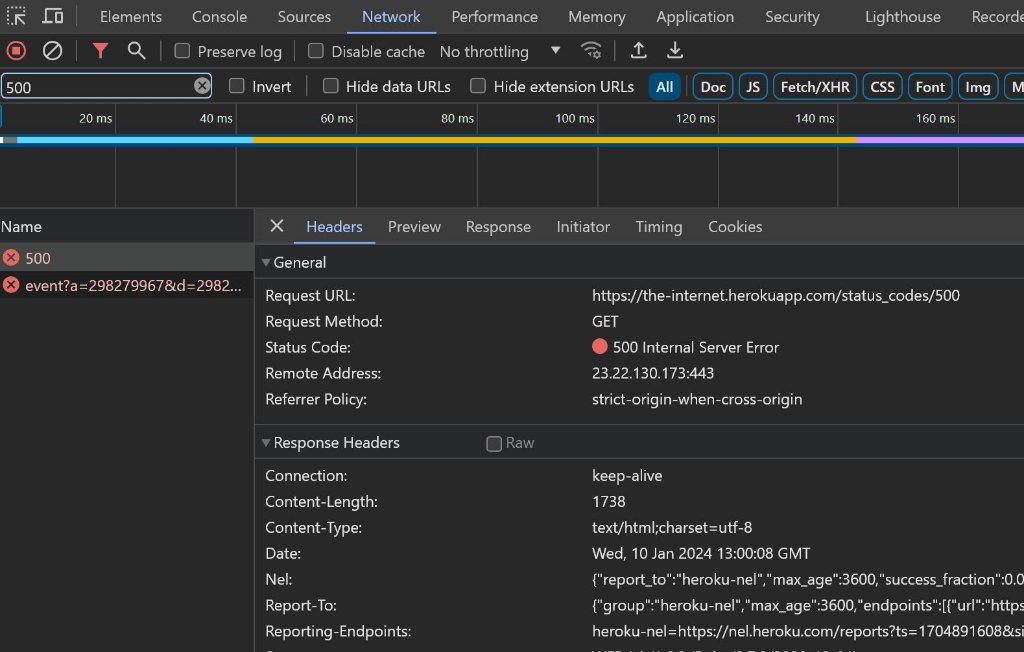Screen dimensions: 1024x652
Task: Collapse the Response Headers section
Action: coord(266,442)
